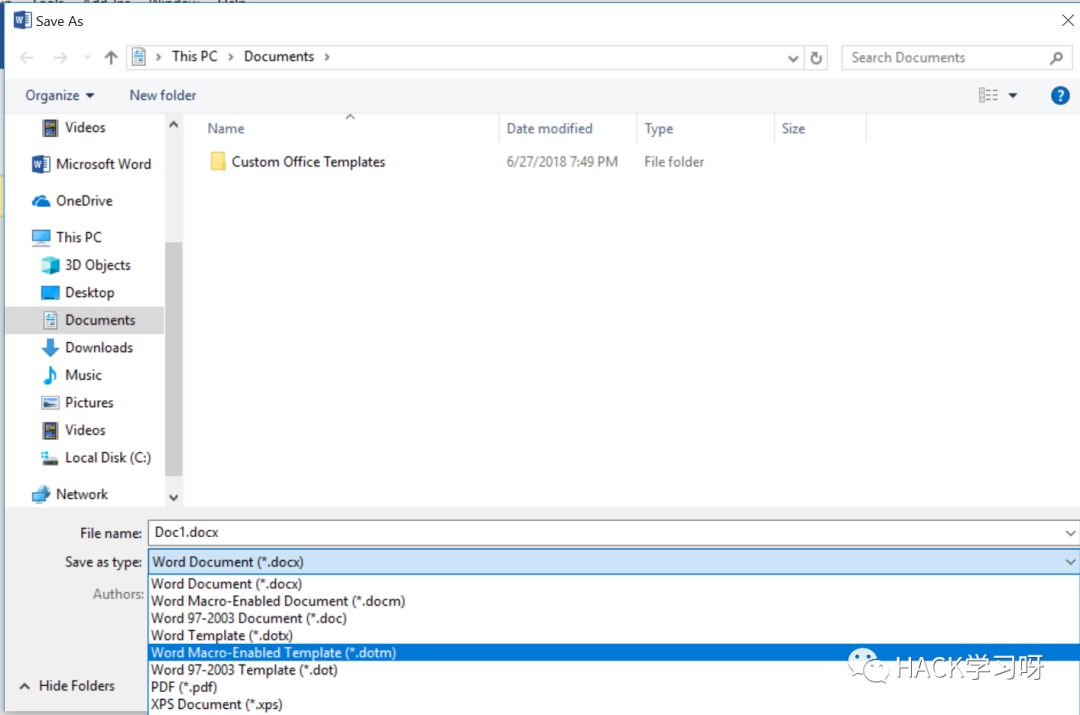1080x715 pixels.
Task: Sort by the Size column header
Action: (793, 129)
